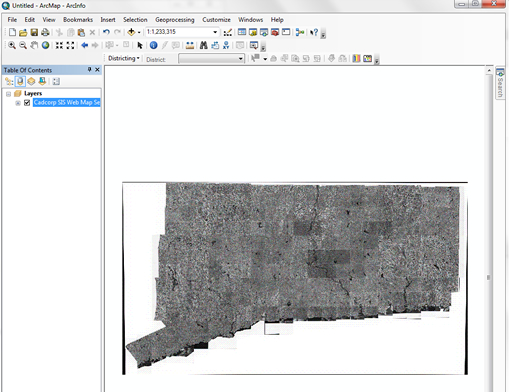The width and height of the screenshot is (509, 392).
Task: List By Visibility in Table Of Contents
Action: pyautogui.click(x=31, y=81)
